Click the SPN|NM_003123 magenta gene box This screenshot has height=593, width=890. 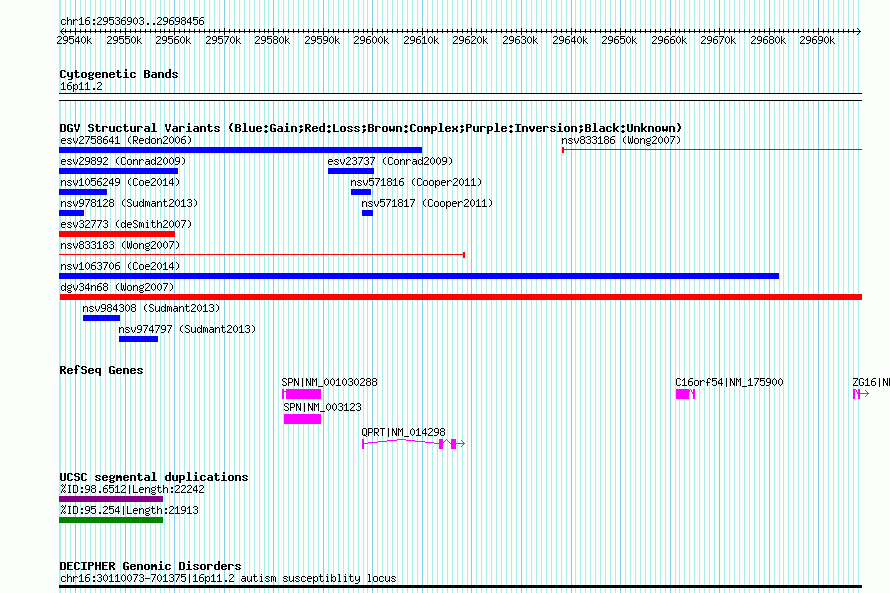click(x=303, y=419)
